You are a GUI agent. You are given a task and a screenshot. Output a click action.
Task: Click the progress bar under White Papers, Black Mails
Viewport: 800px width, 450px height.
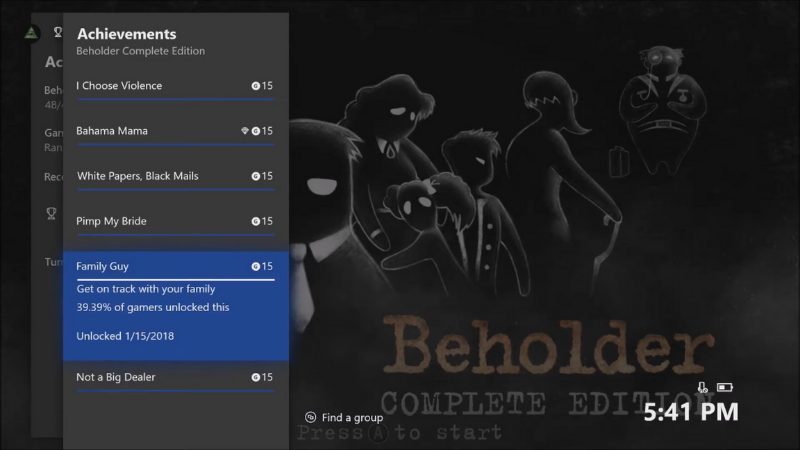tap(175, 190)
